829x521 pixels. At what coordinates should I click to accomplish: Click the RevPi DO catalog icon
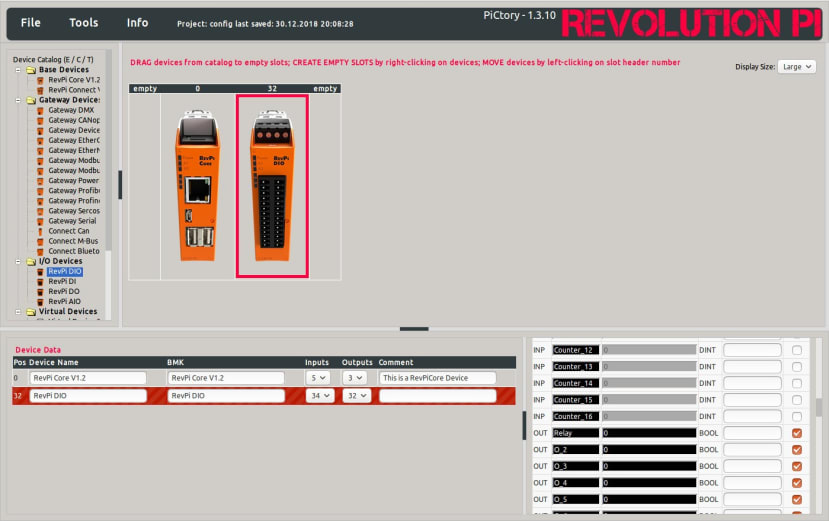click(40, 291)
